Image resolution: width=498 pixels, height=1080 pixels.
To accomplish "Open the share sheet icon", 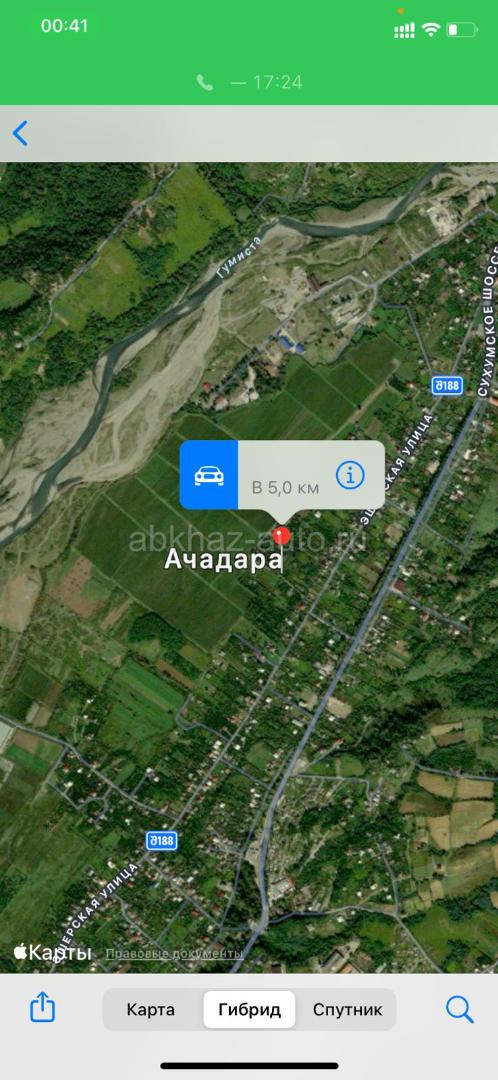I will 42,1008.
